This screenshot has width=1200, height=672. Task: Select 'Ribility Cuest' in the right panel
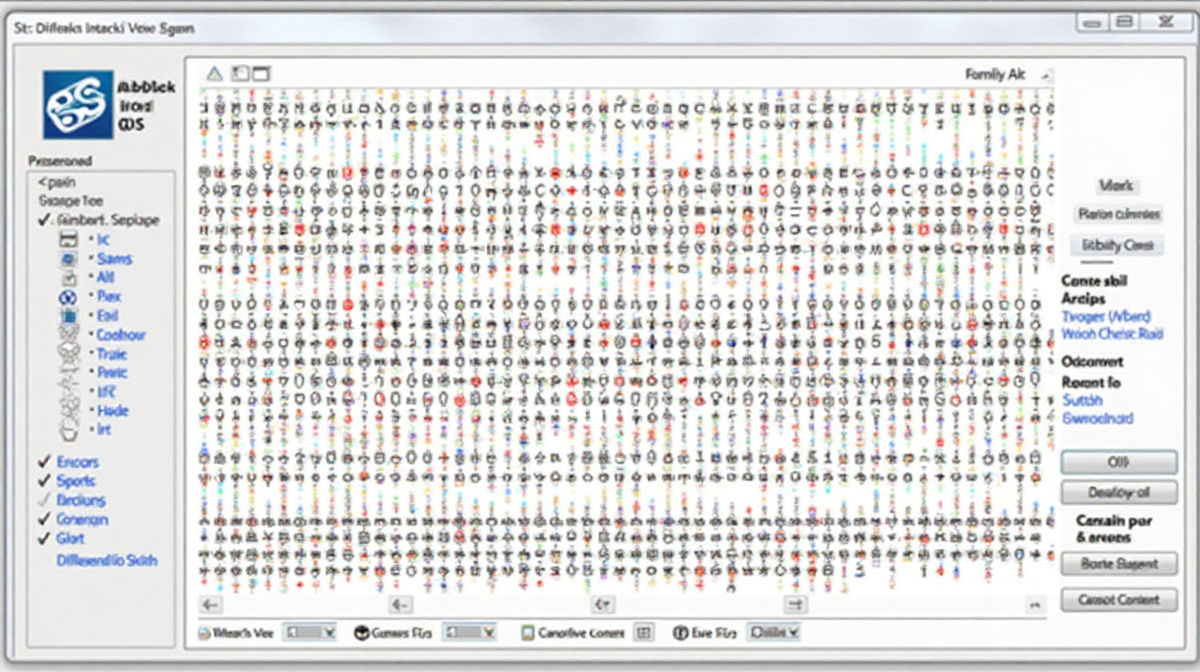click(x=1117, y=245)
